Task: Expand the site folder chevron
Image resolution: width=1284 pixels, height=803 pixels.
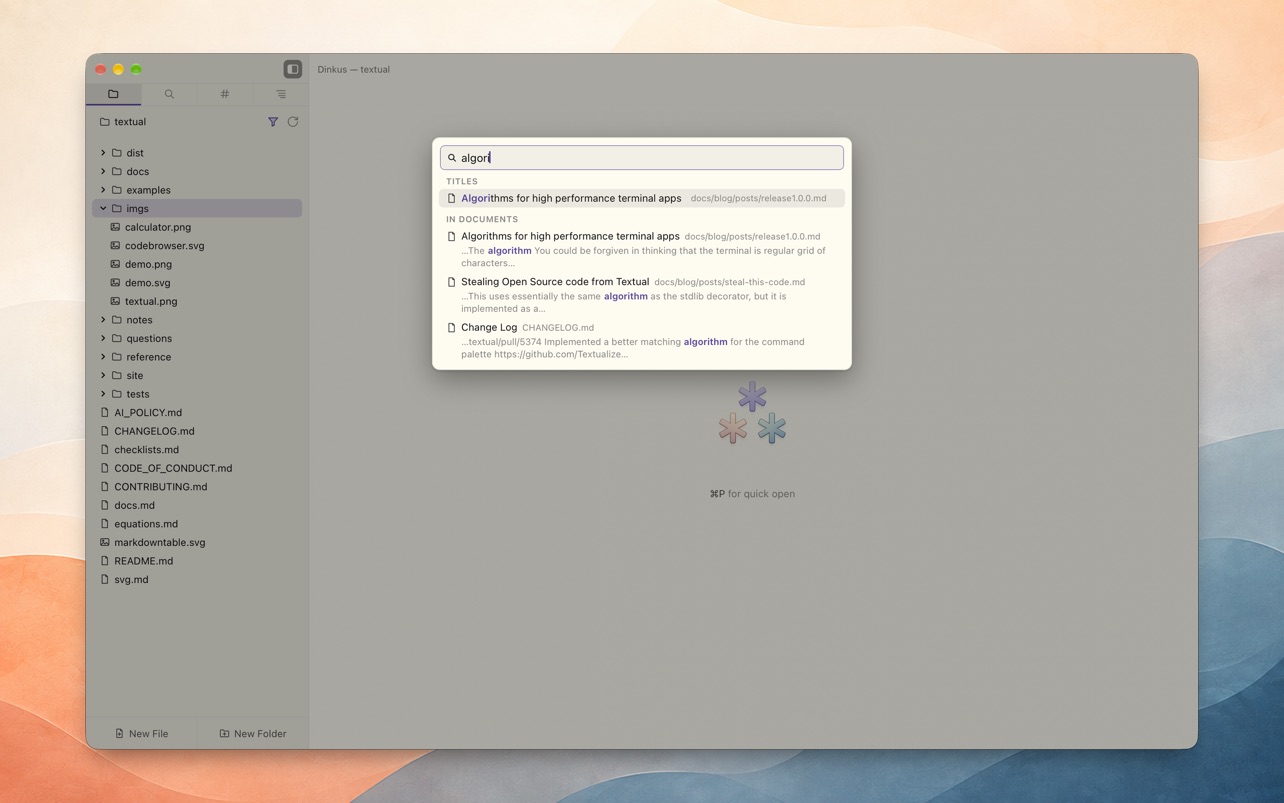Action: click(103, 375)
